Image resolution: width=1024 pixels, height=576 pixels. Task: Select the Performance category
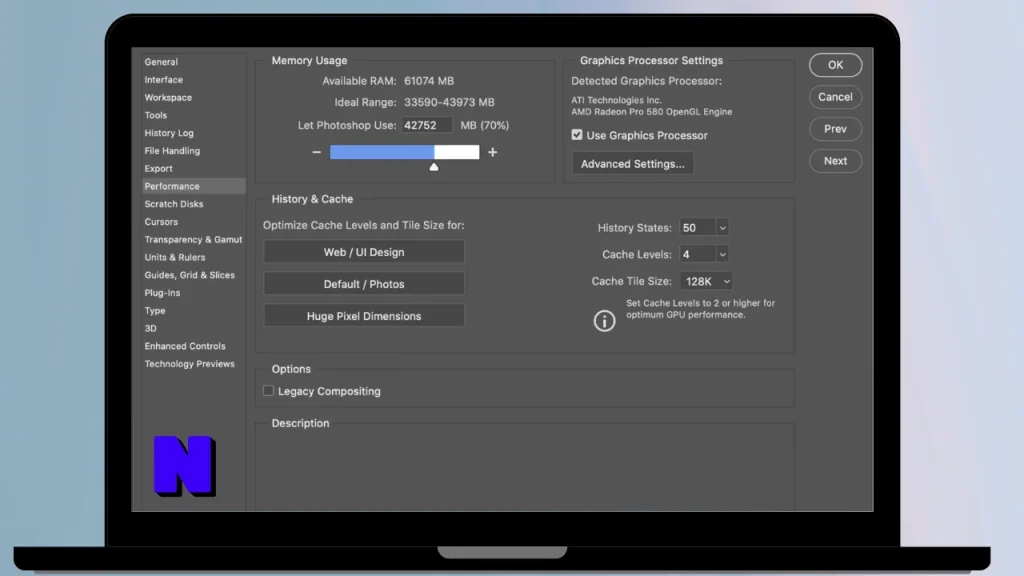pyautogui.click(x=194, y=186)
